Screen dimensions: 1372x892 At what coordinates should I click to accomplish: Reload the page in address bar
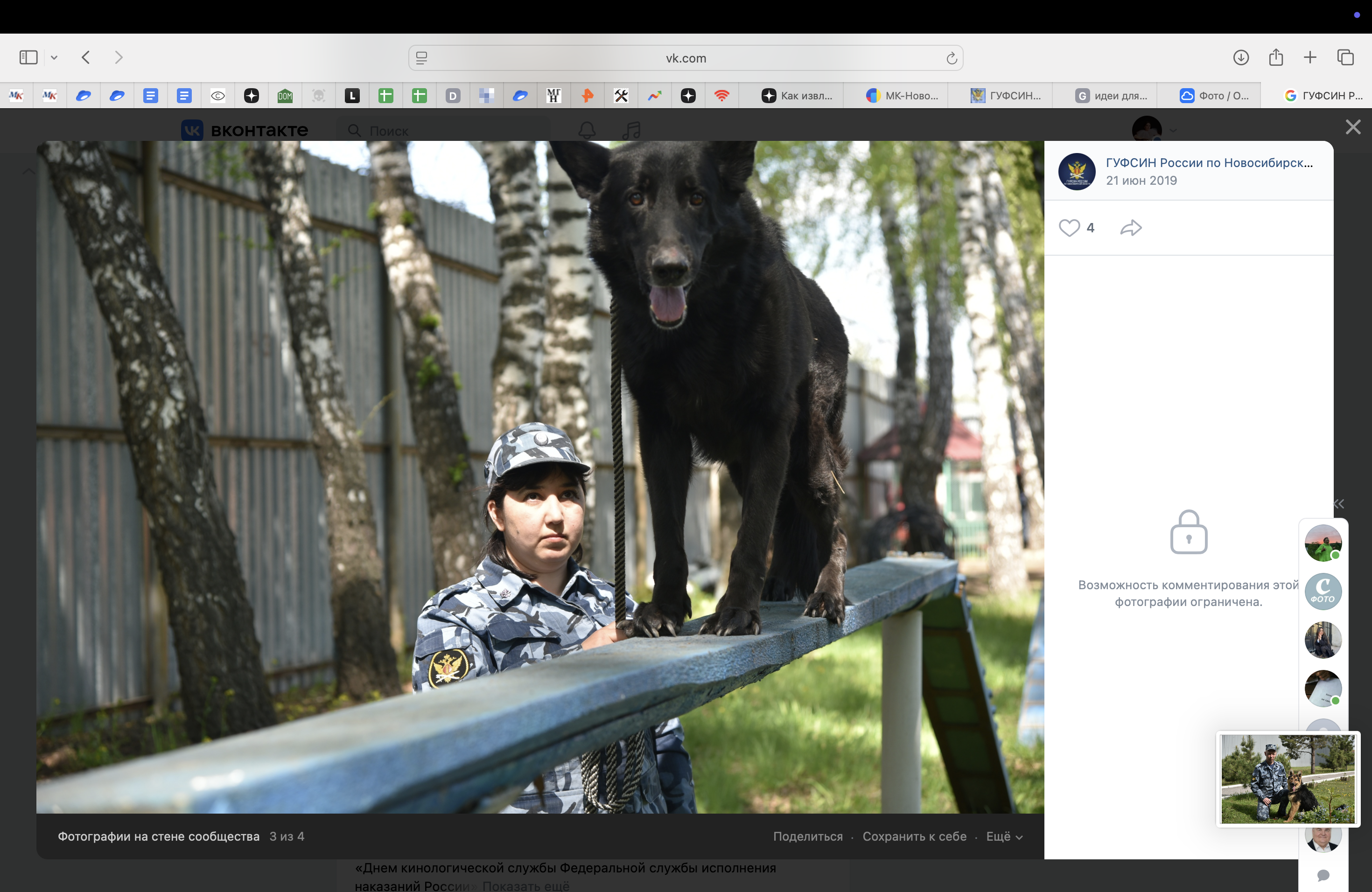click(951, 58)
